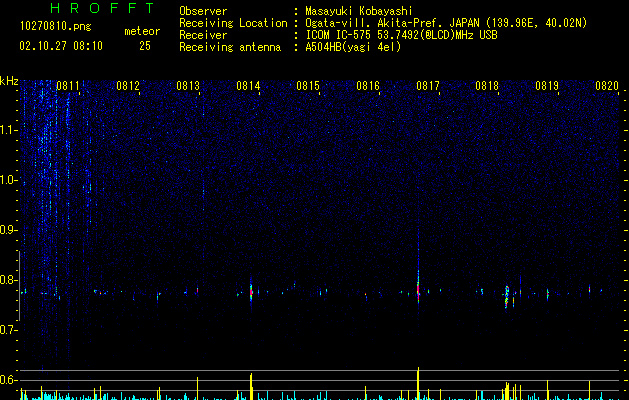Click the 0819 time marker
This screenshot has width=629, height=400.
tap(547, 86)
